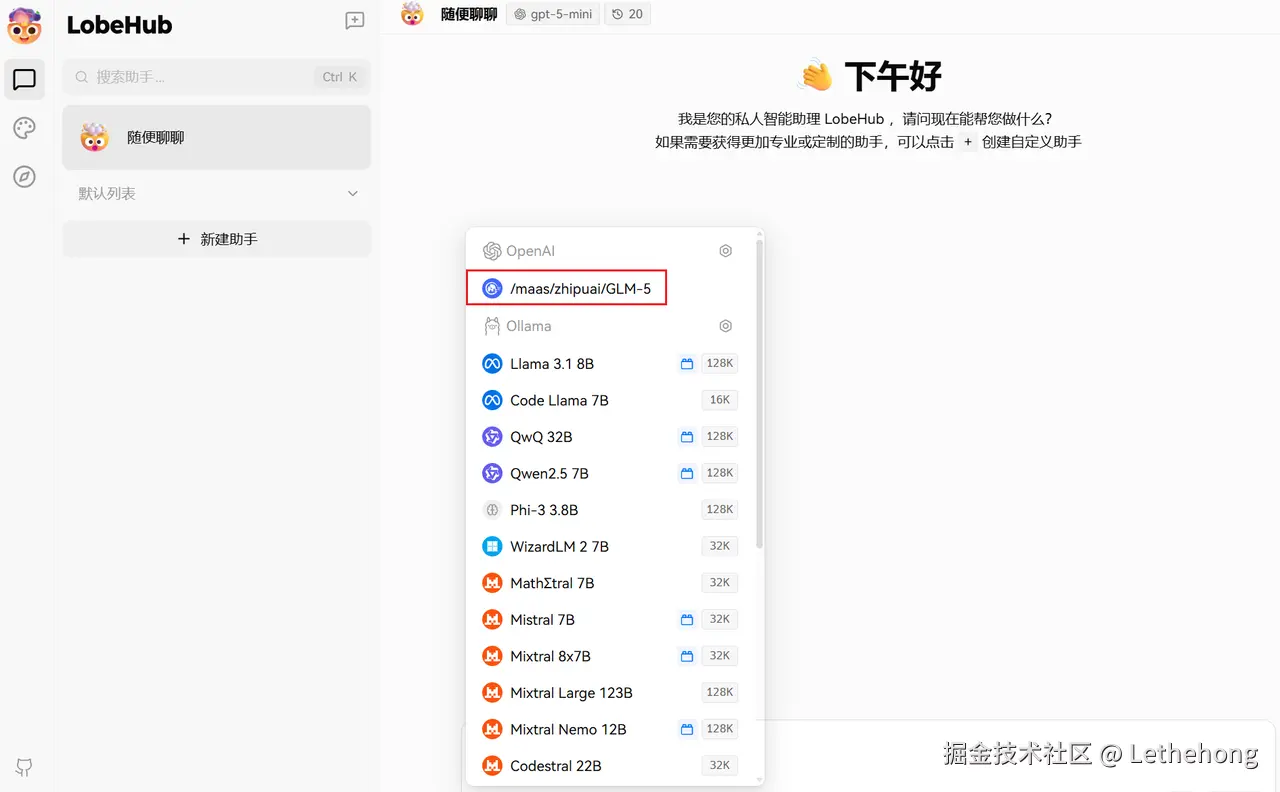Open OpenAI provider settings gear
This screenshot has height=792, width=1280.
coord(726,251)
